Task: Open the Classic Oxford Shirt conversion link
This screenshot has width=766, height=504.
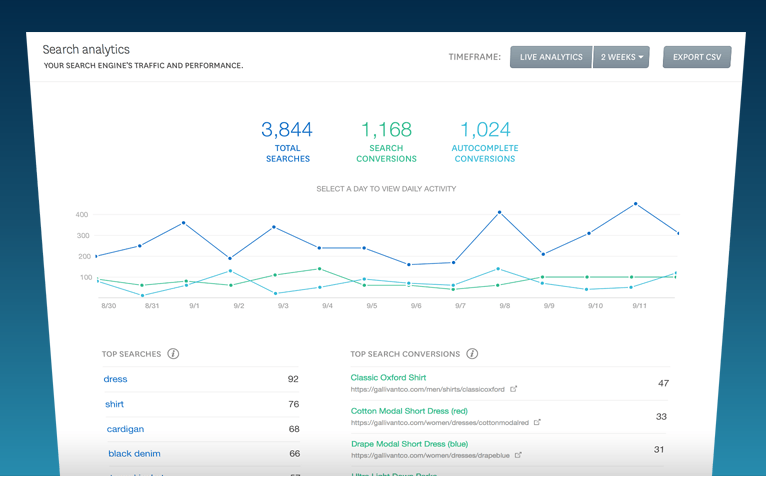Action: (x=388, y=378)
